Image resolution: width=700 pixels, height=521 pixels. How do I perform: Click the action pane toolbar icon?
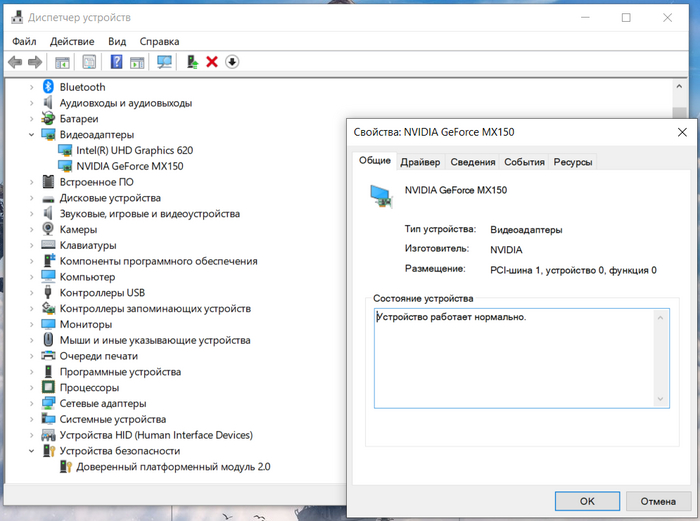137,62
